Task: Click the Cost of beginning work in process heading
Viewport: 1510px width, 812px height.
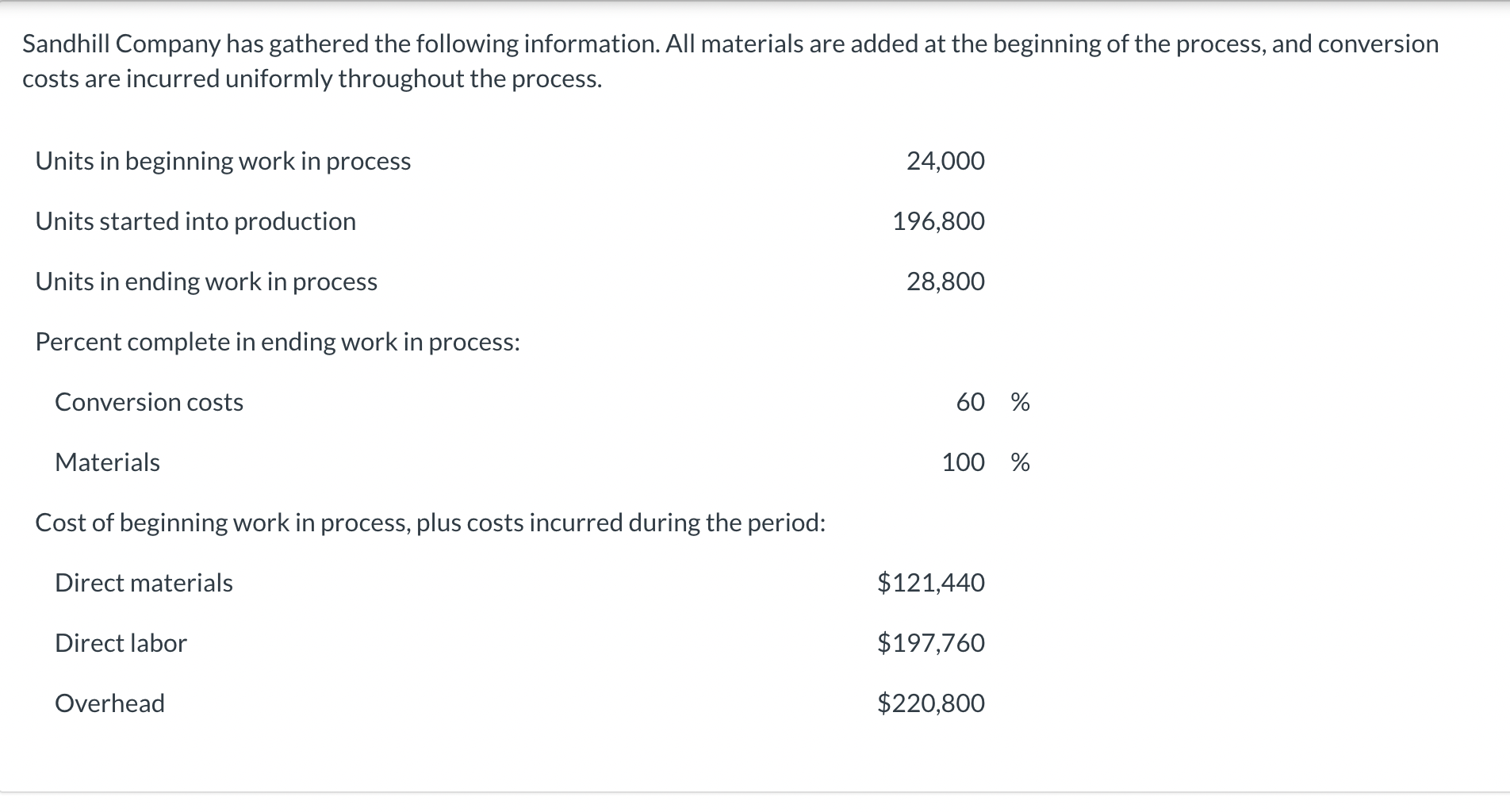Action: click(x=431, y=523)
